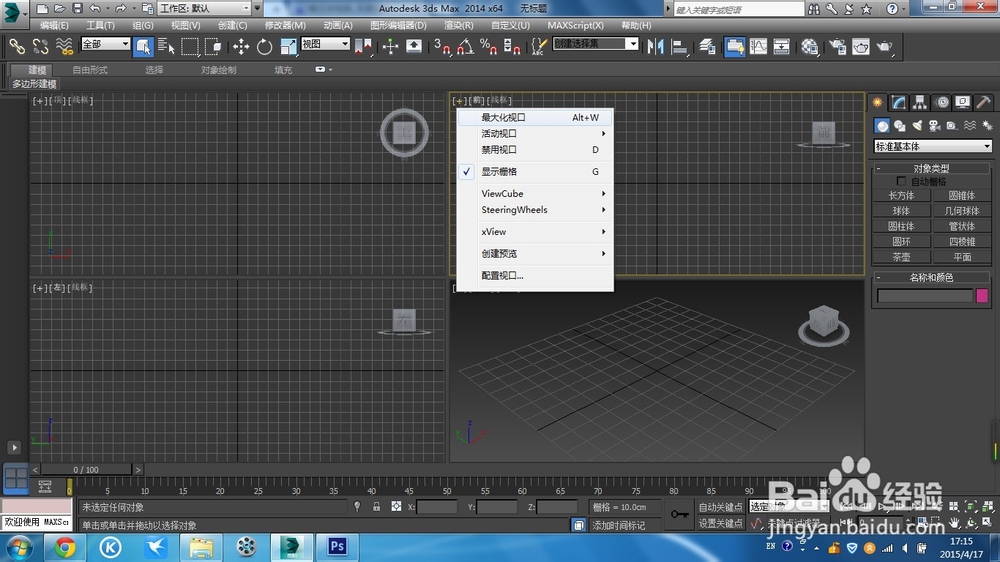Click the 茶壶 teapot button
1000x562 pixels.
pos(901,257)
